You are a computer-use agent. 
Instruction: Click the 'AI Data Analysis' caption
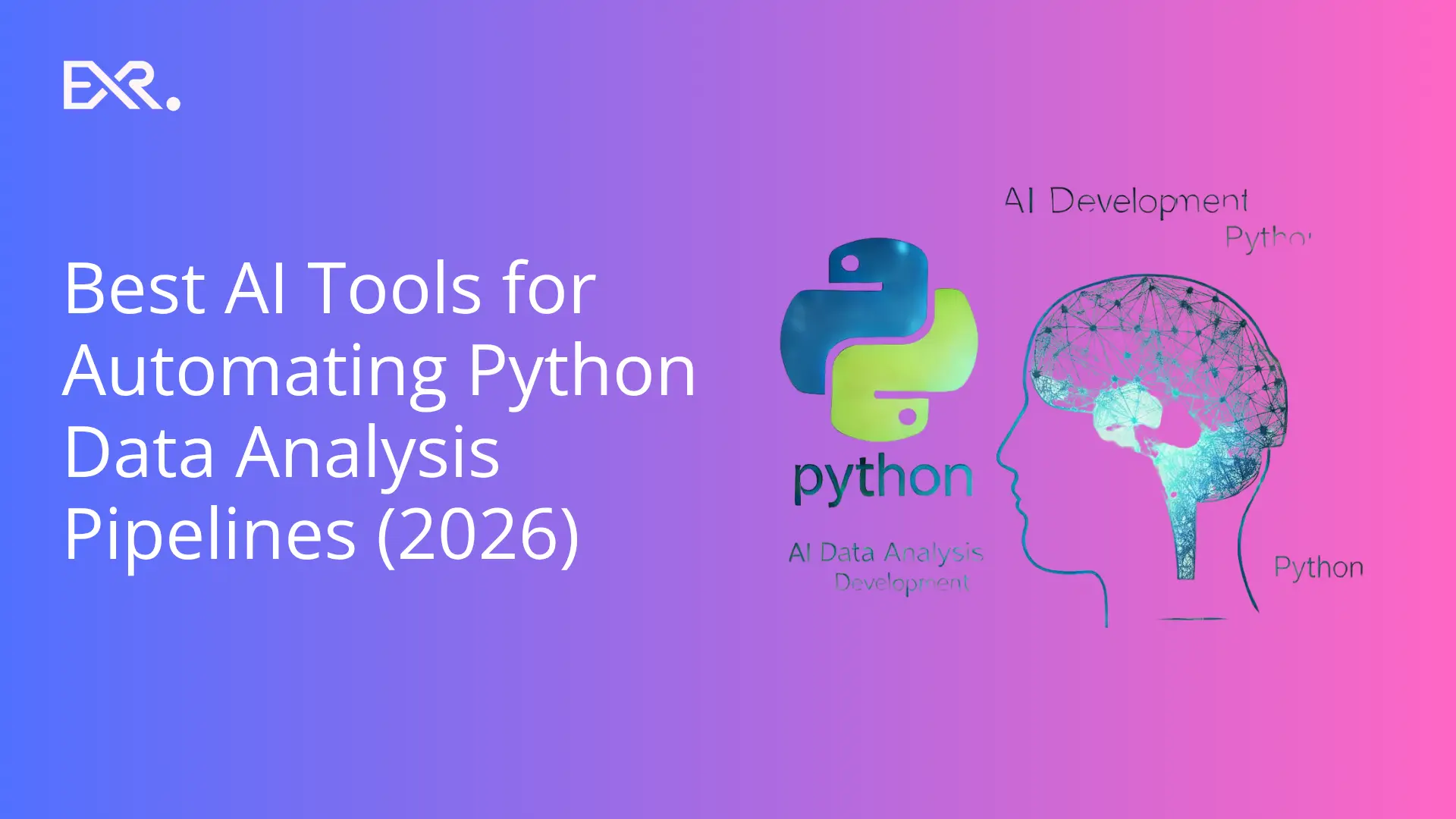[886, 553]
